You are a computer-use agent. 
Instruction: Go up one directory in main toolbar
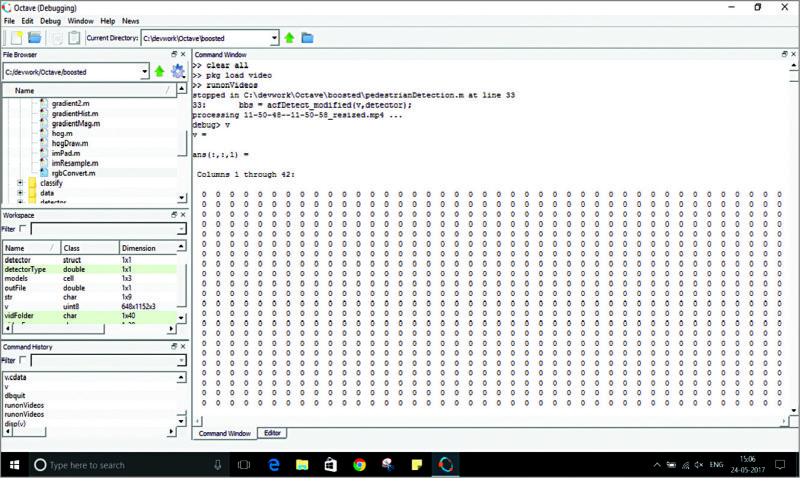289,38
